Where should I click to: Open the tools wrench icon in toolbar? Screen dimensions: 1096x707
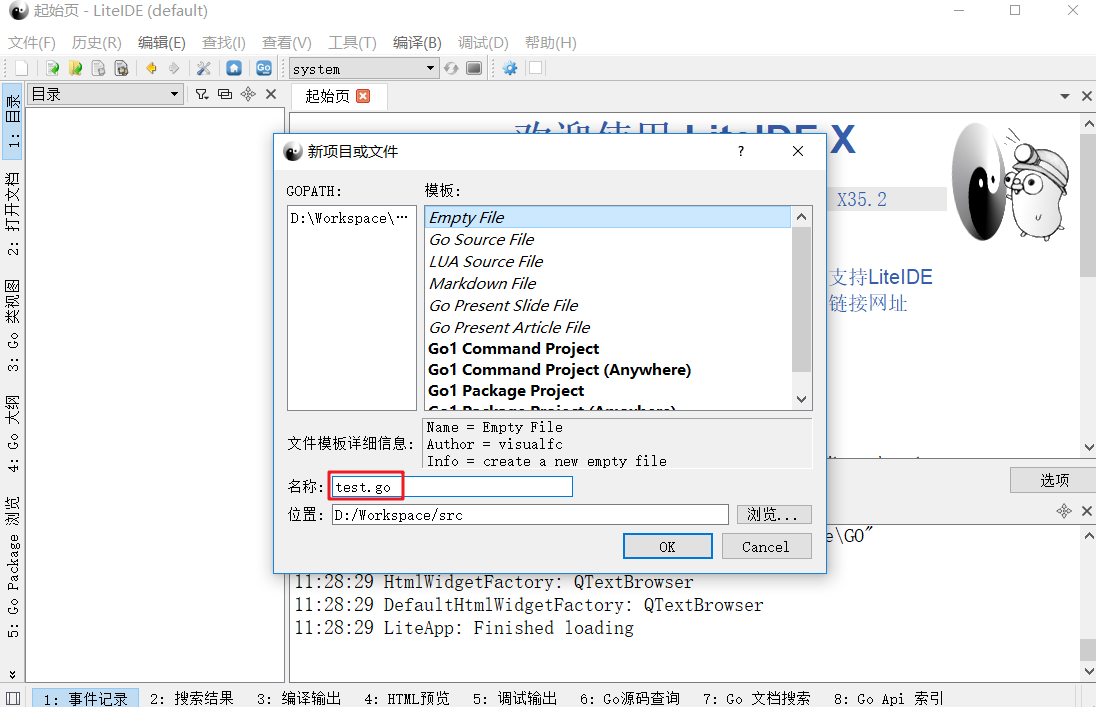click(x=203, y=68)
